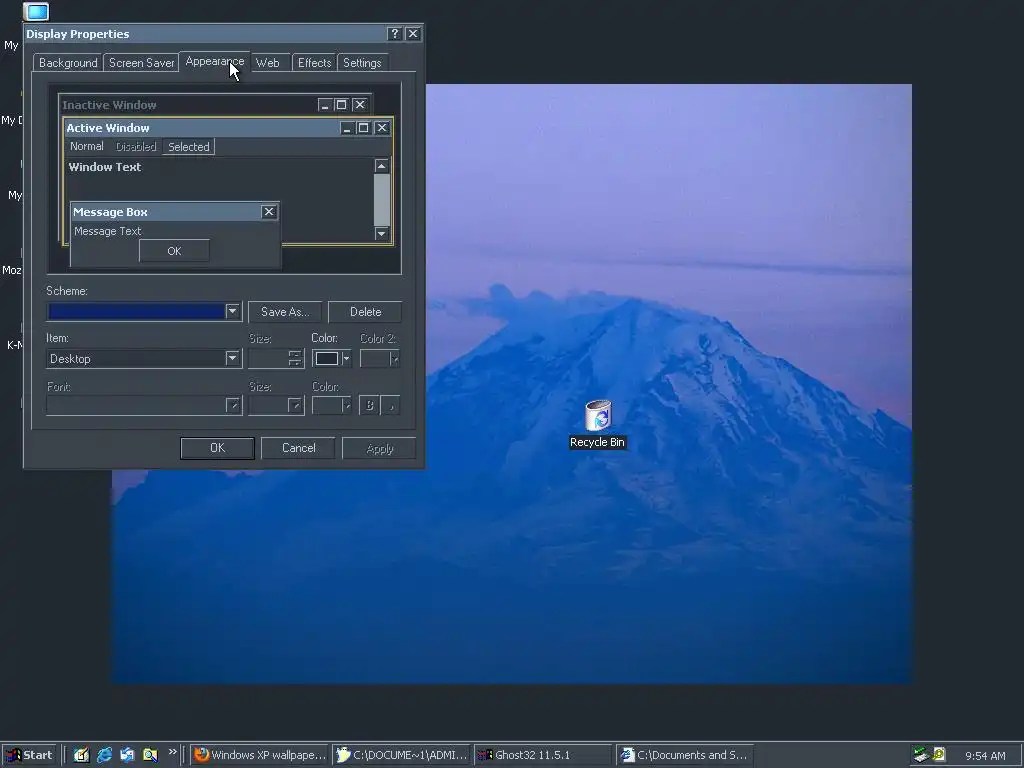Image resolution: width=1024 pixels, height=768 pixels.
Task: Delete the selected scheme
Action: coord(365,312)
